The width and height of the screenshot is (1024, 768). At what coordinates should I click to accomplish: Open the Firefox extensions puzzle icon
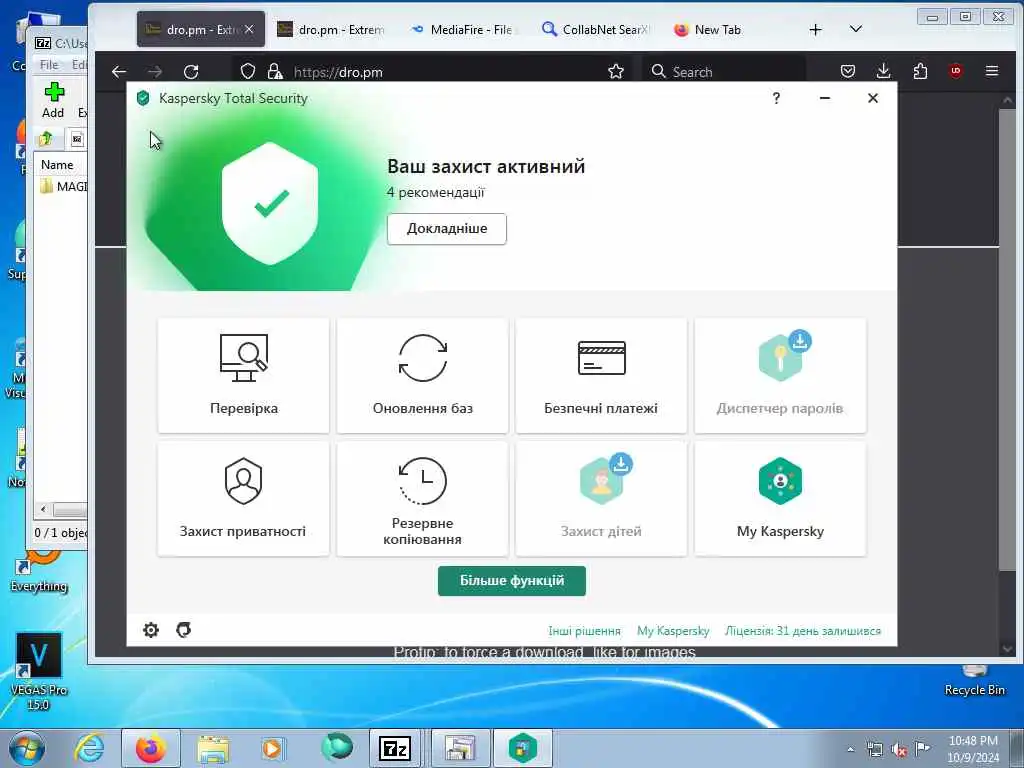click(x=920, y=71)
